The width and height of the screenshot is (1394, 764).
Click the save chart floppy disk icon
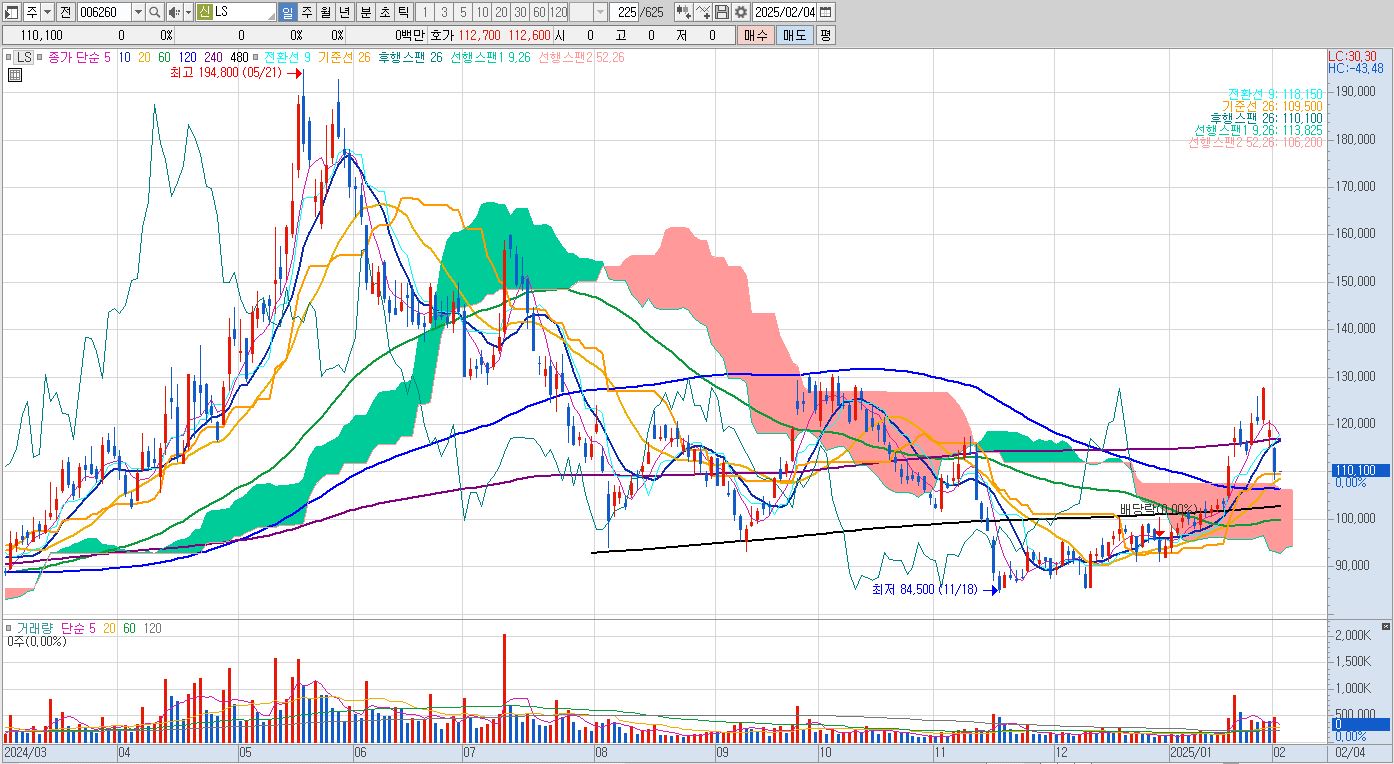722,12
